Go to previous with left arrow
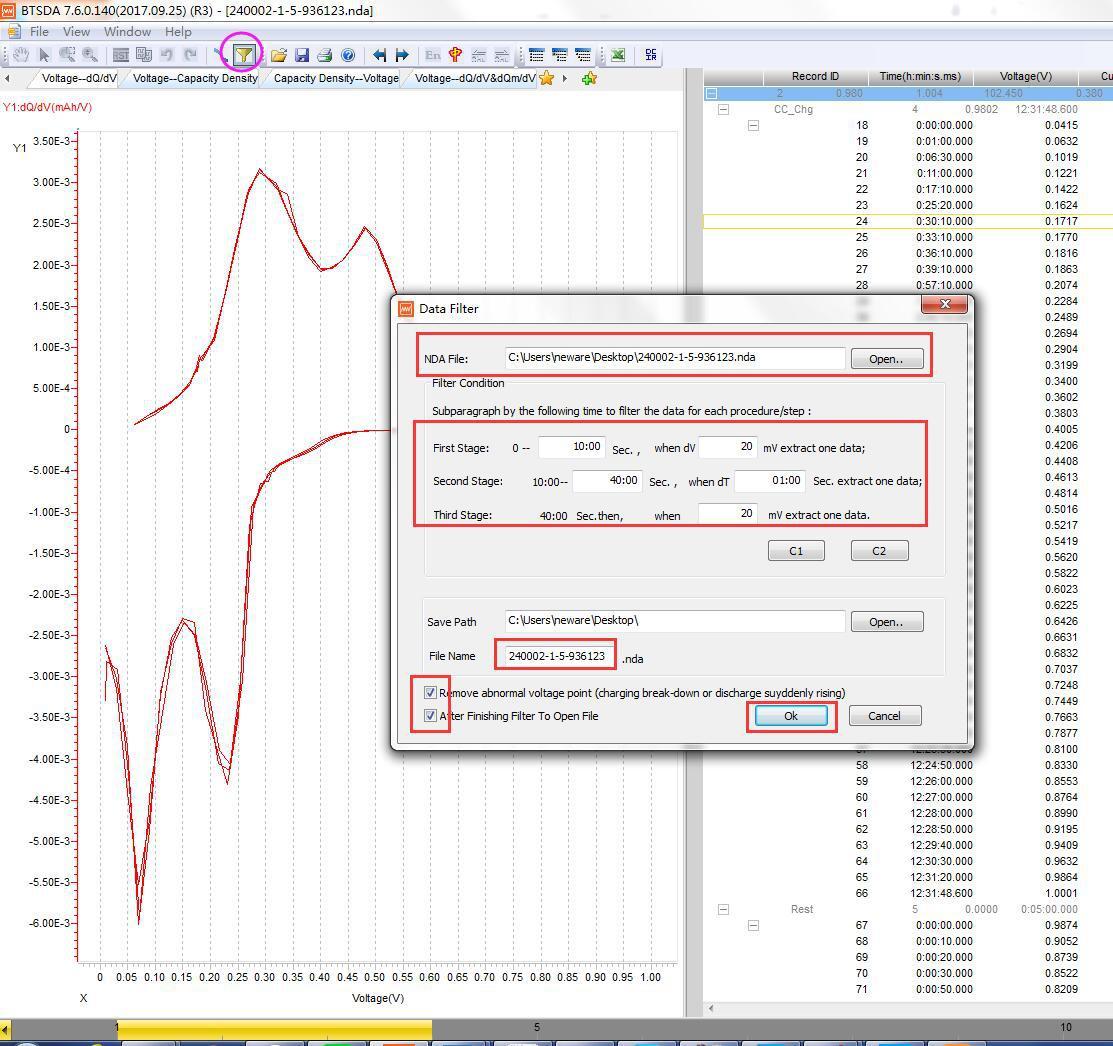This screenshot has width=1113, height=1046. (380, 55)
